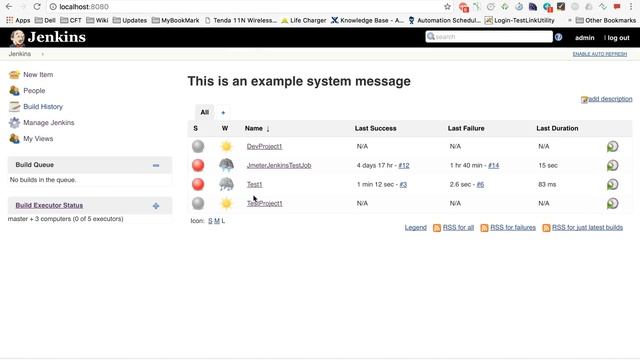Expand the Jenkins breadcrumb arrow

[42, 54]
